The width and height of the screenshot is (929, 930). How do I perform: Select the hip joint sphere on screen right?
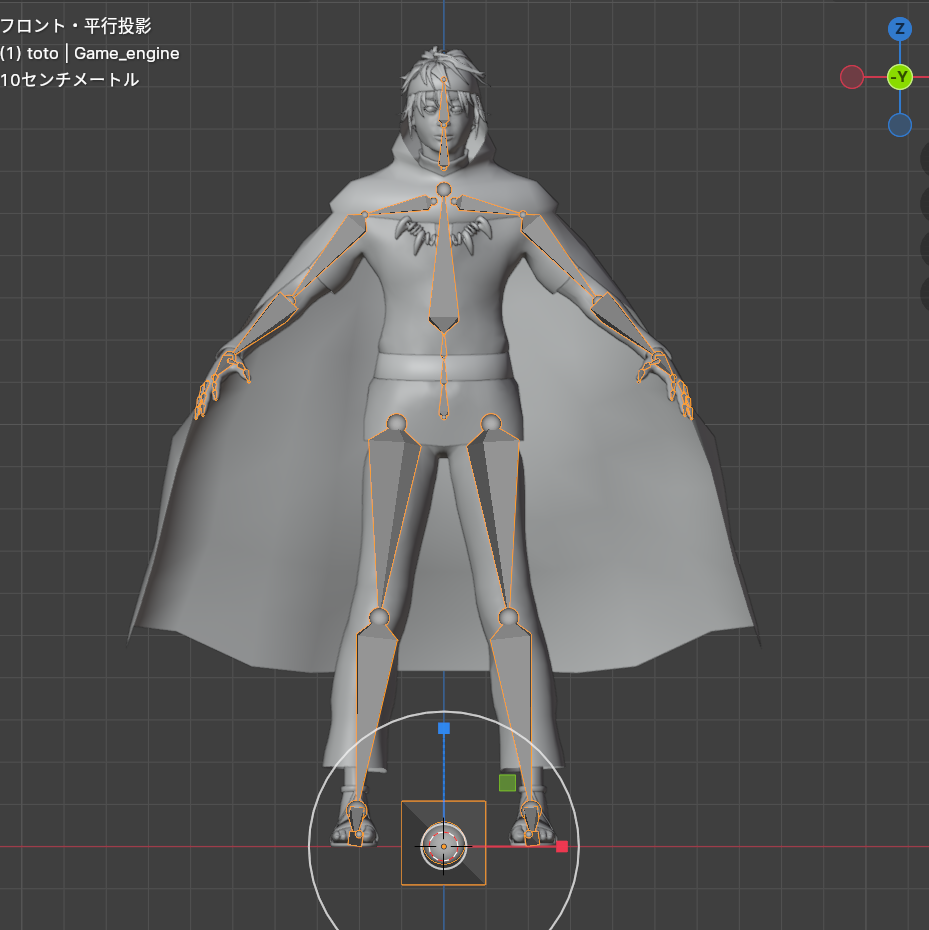[x=491, y=423]
